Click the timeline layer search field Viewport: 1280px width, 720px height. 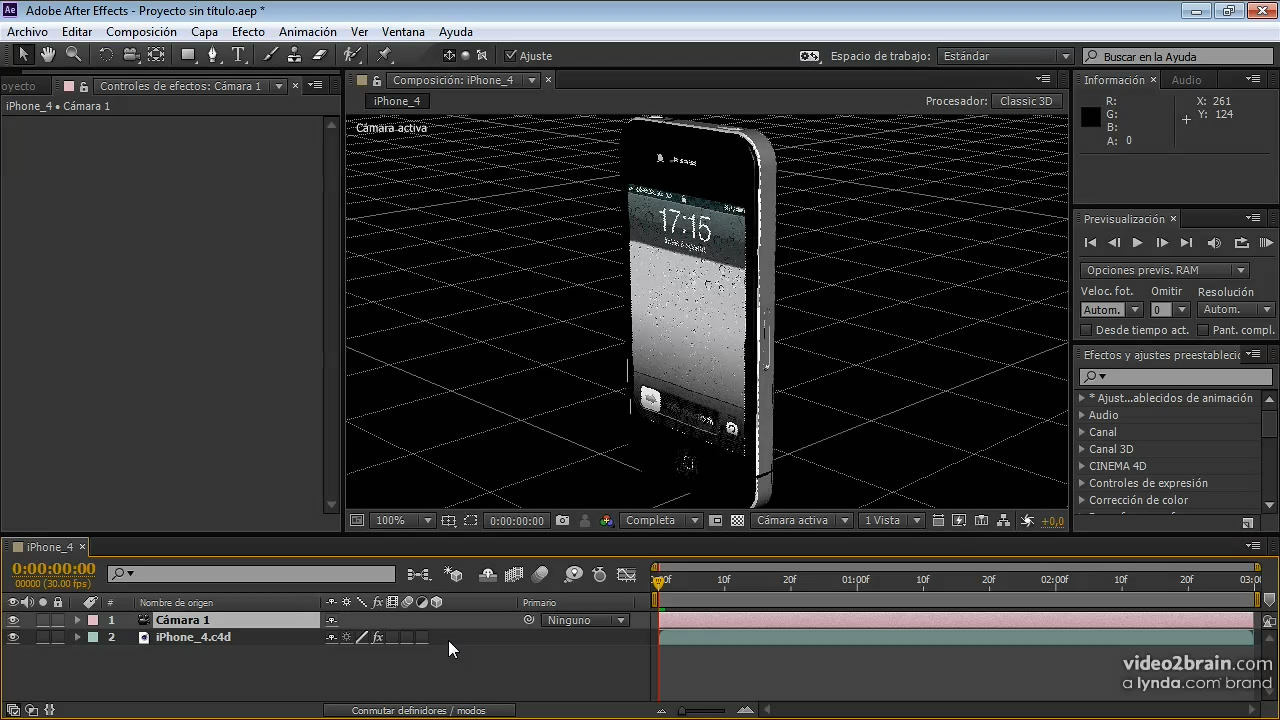pyautogui.click(x=252, y=574)
